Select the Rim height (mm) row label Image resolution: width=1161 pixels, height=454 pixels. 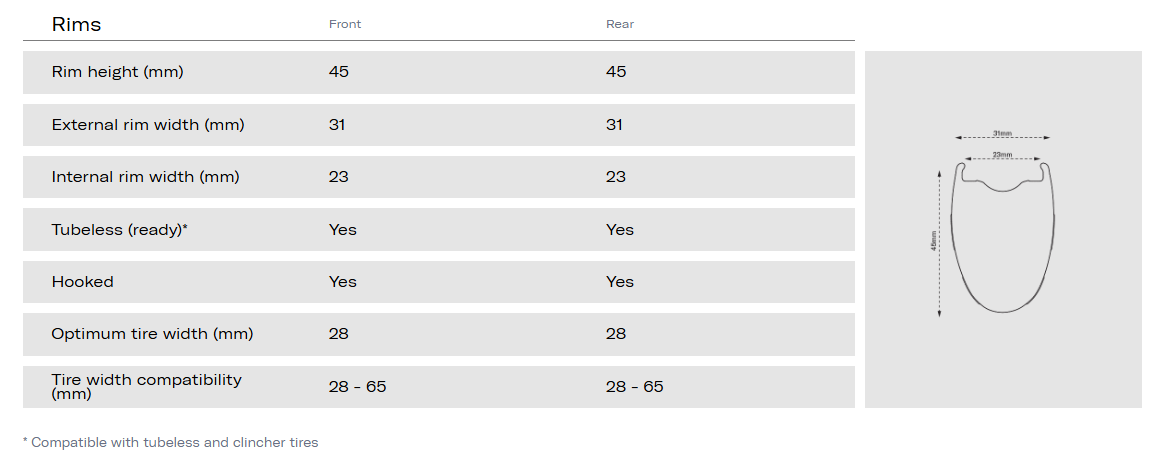[x=117, y=72]
